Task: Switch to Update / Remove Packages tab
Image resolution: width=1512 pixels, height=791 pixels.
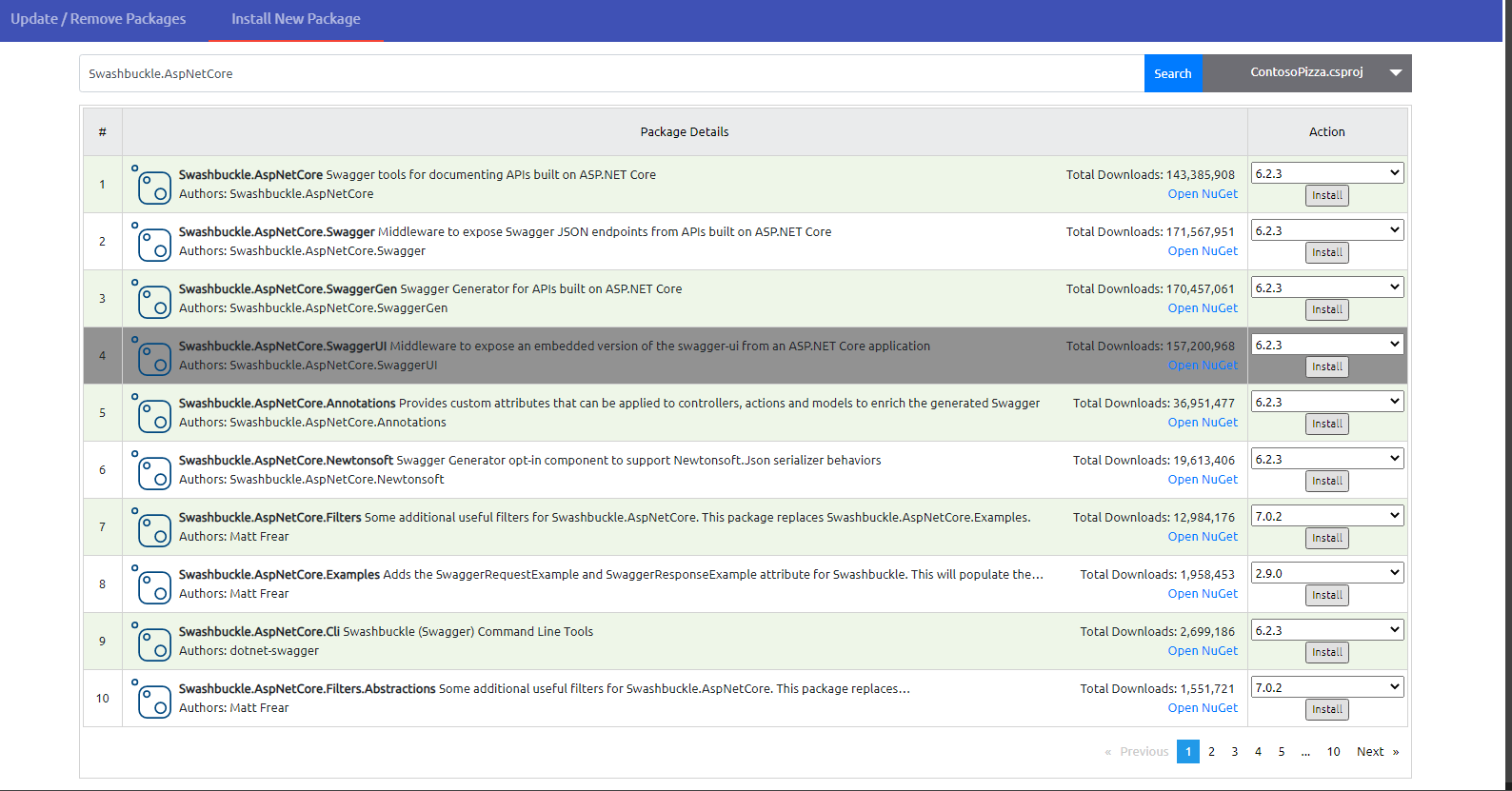Action: [x=98, y=19]
